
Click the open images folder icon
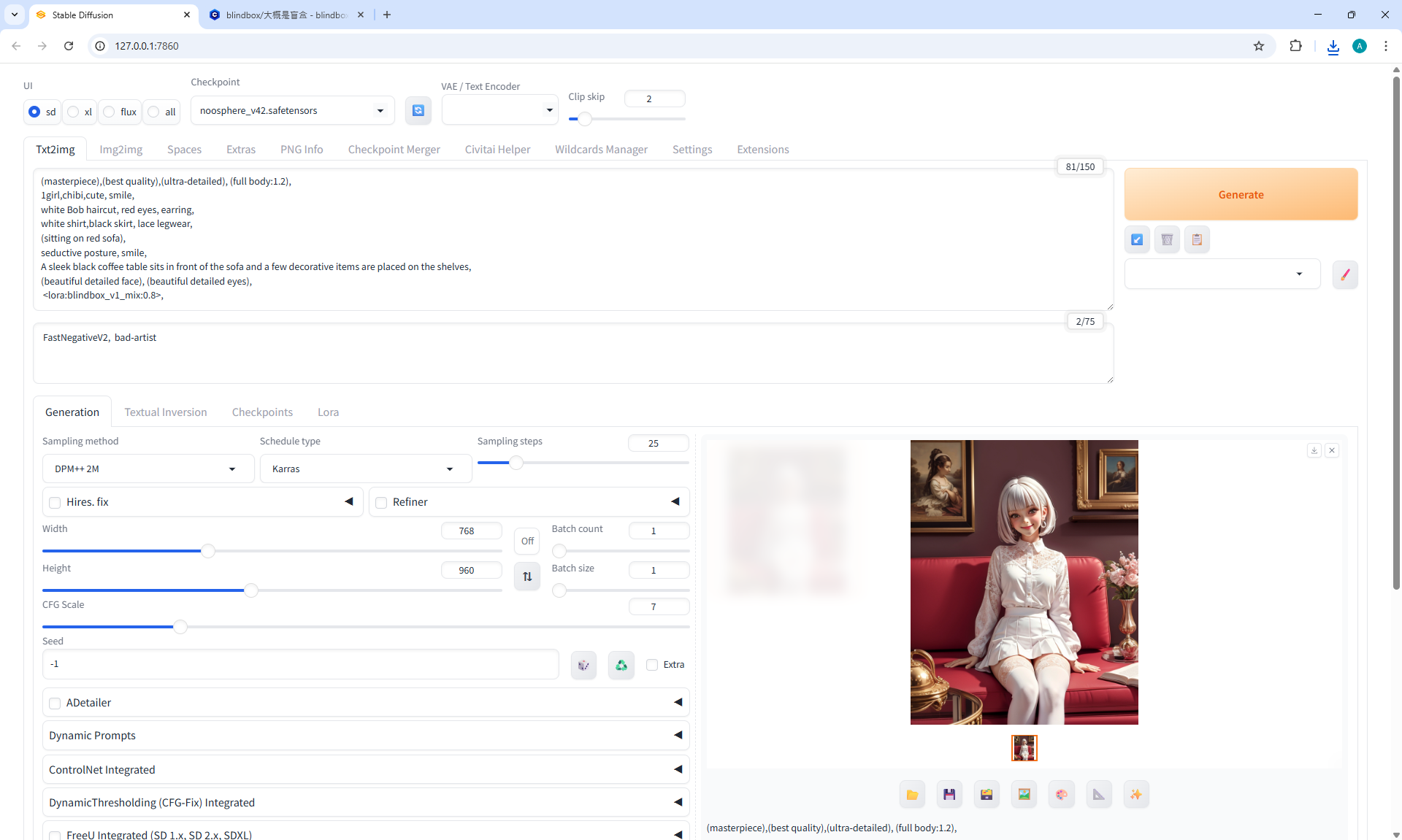(912, 795)
